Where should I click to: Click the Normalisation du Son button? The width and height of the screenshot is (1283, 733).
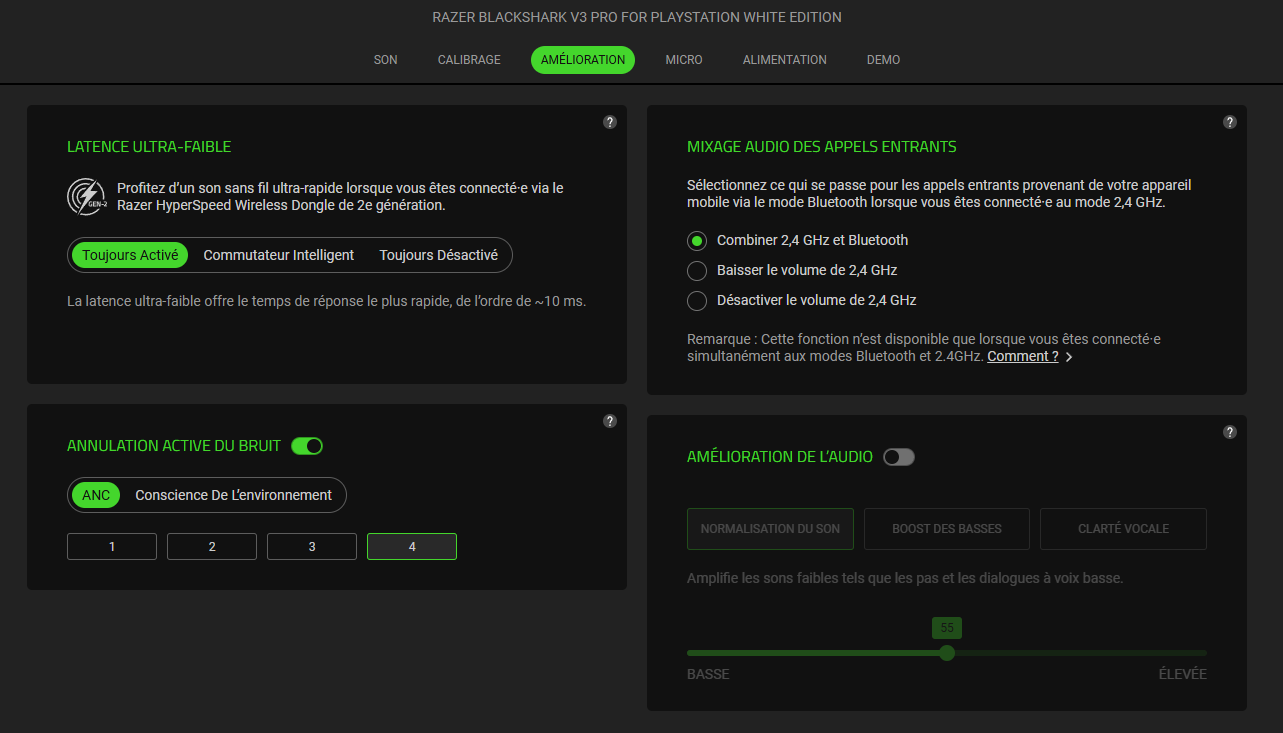click(x=770, y=529)
